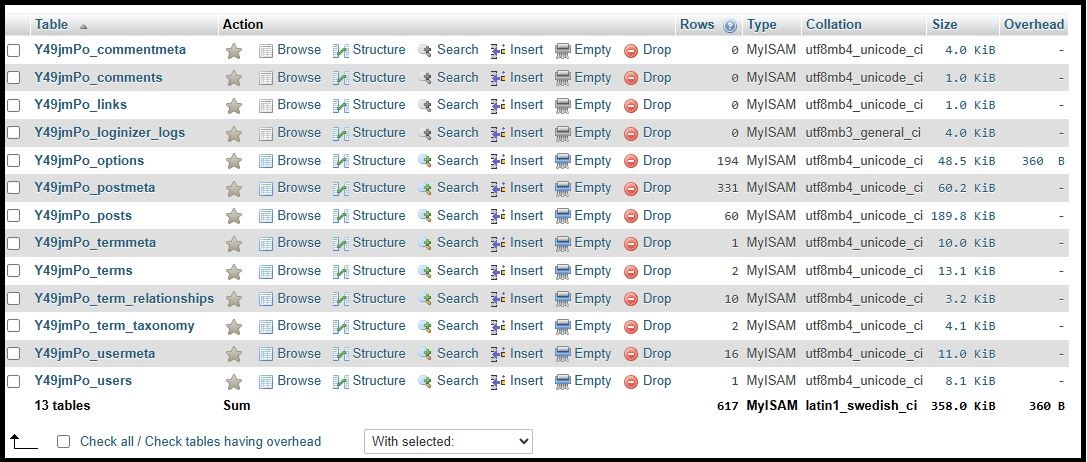
Task: Click favorite star for Y49jmPo_commentmeta table
Action: pyautogui.click(x=234, y=51)
